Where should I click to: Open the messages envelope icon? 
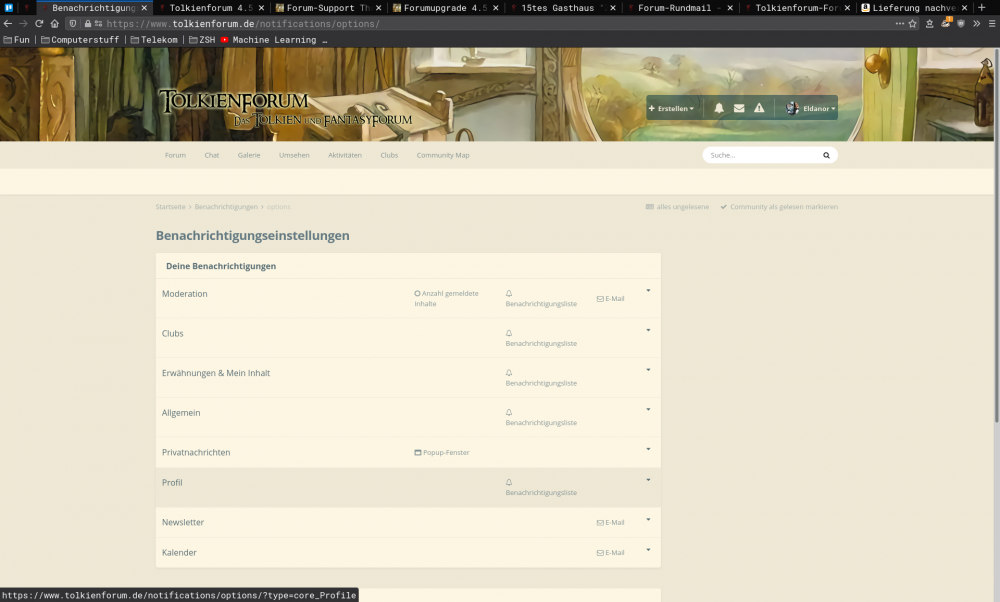pyautogui.click(x=739, y=108)
